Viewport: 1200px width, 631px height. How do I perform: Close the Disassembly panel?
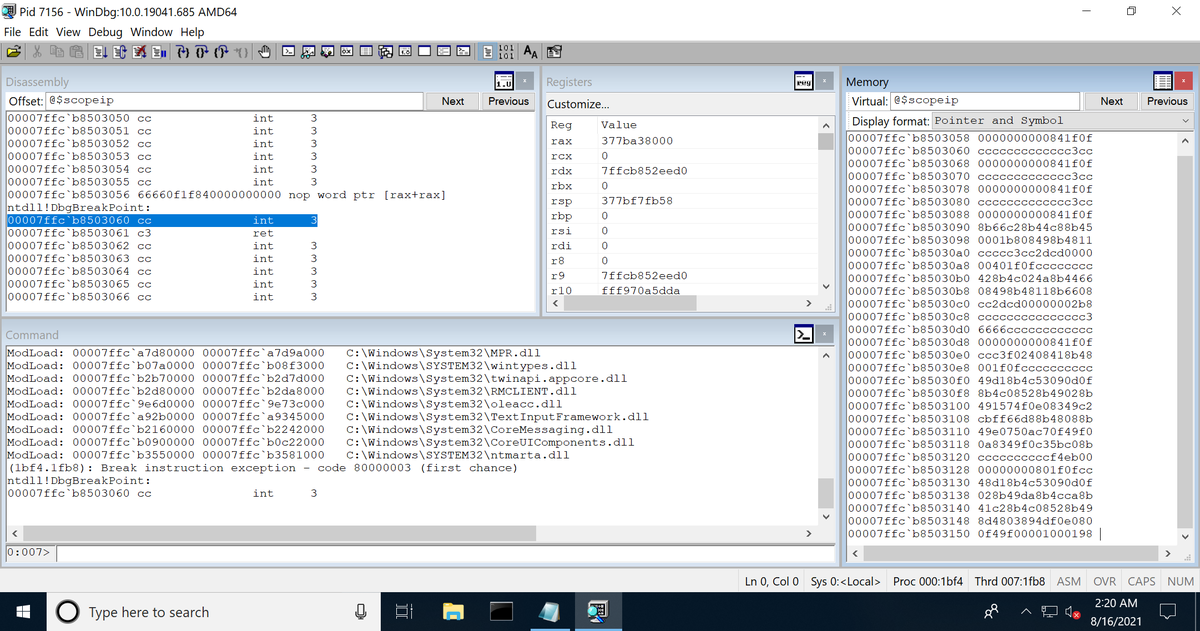point(527,80)
